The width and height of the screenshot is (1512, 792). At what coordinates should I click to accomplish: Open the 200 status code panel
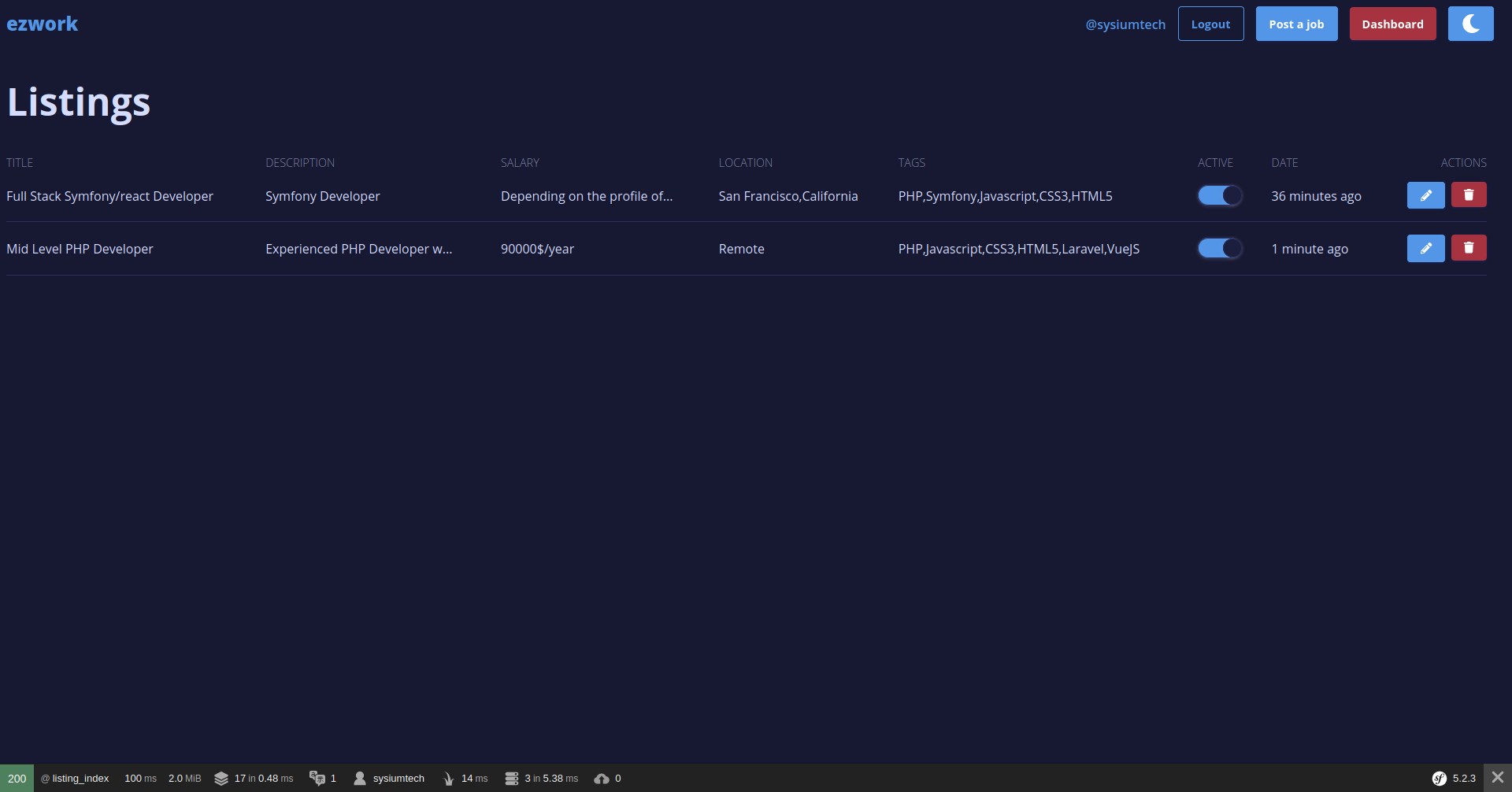click(17, 778)
